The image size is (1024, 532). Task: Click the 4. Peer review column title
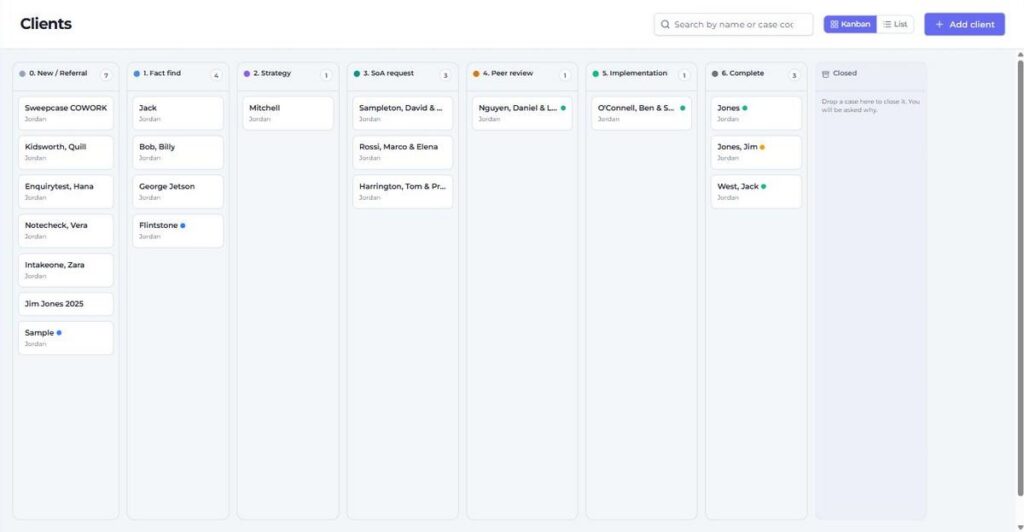coord(508,74)
